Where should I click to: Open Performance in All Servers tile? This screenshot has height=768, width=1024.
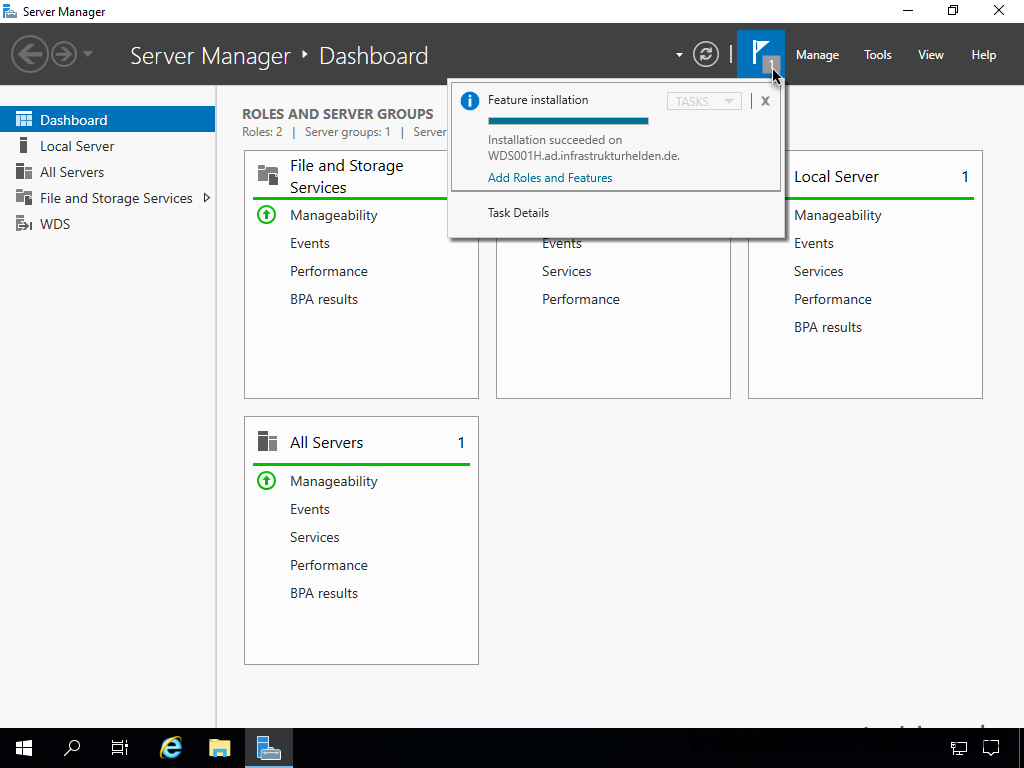[328, 565]
